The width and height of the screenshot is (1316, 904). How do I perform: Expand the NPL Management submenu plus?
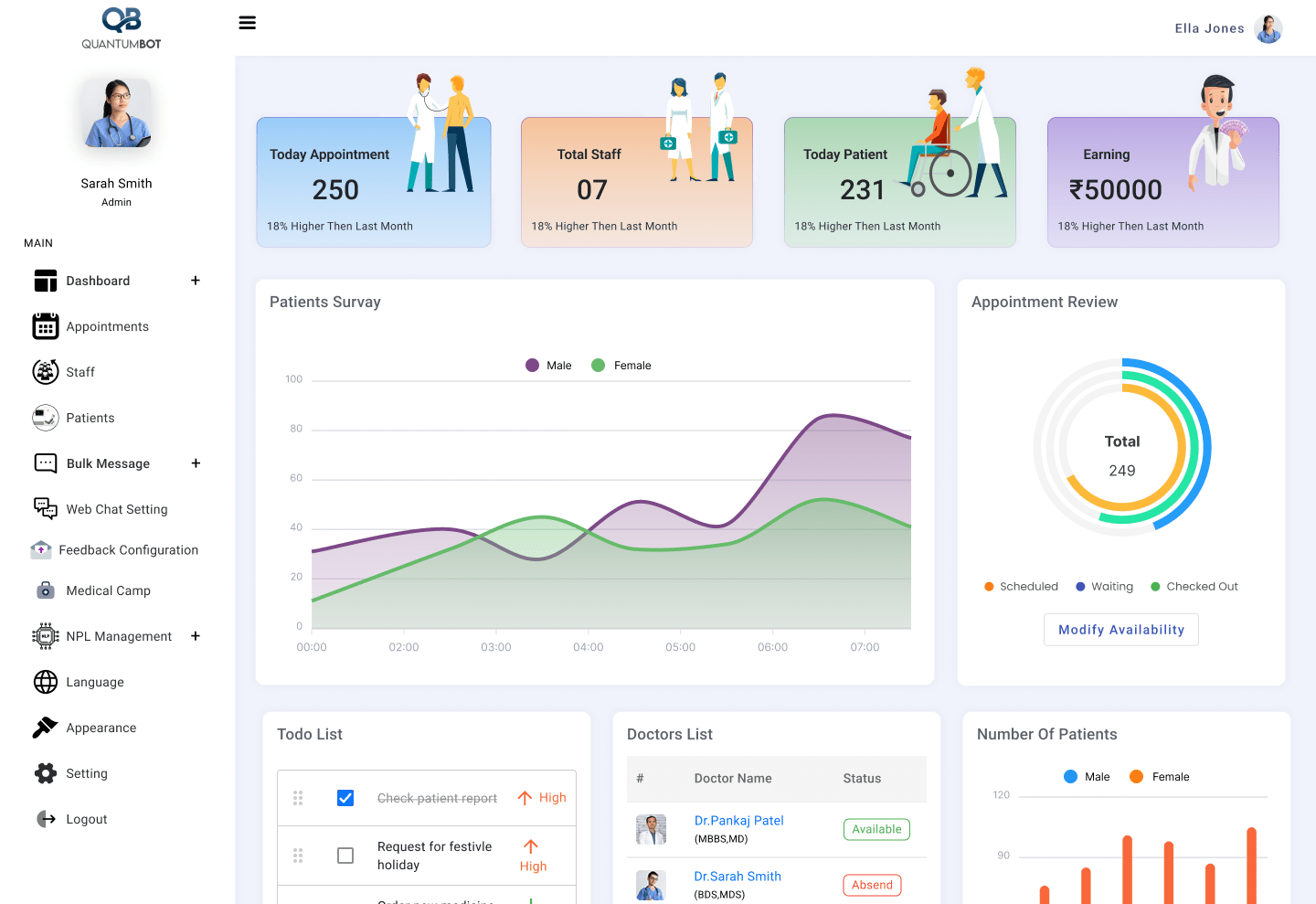point(196,636)
